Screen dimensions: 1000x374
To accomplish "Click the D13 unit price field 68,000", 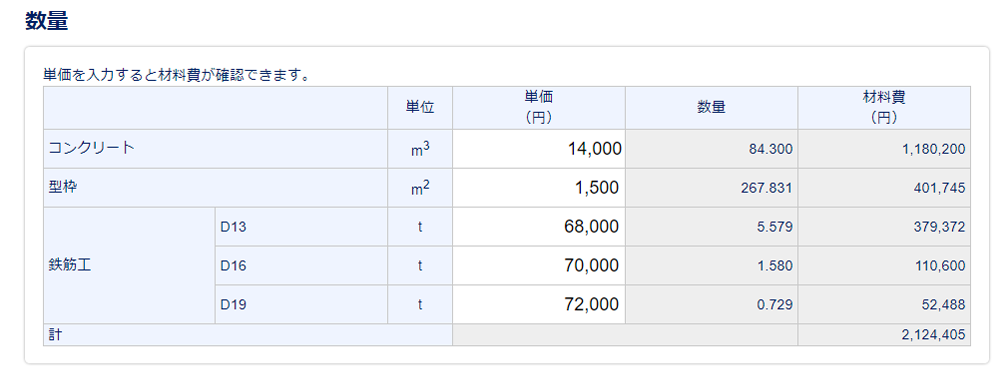I will [538, 227].
